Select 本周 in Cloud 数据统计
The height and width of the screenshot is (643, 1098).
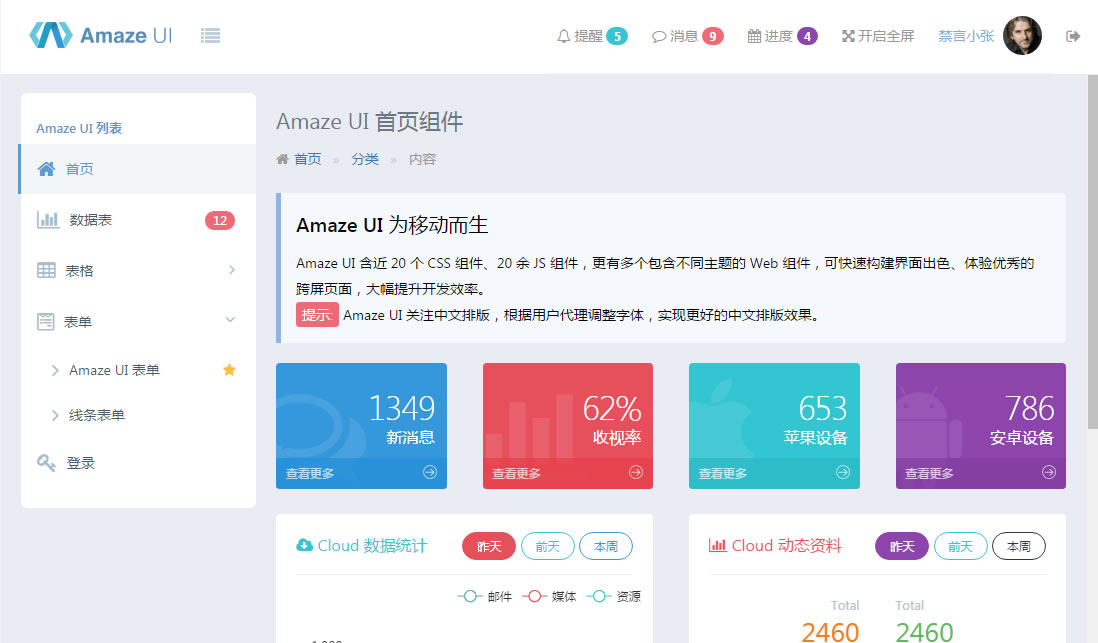[606, 546]
